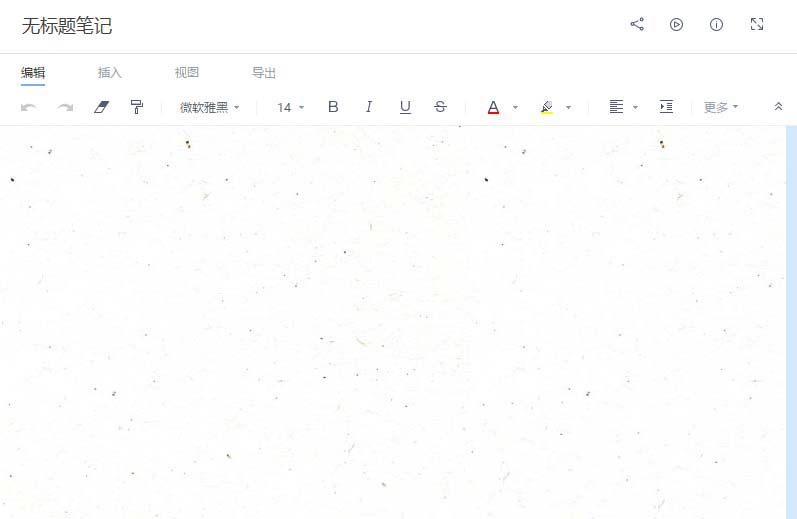
Task: Open highlight color dropdown arrow
Action: [568, 107]
